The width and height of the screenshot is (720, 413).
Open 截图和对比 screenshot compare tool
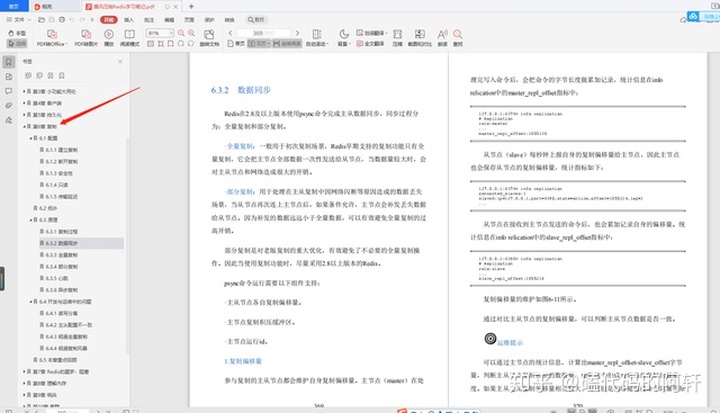point(420,38)
